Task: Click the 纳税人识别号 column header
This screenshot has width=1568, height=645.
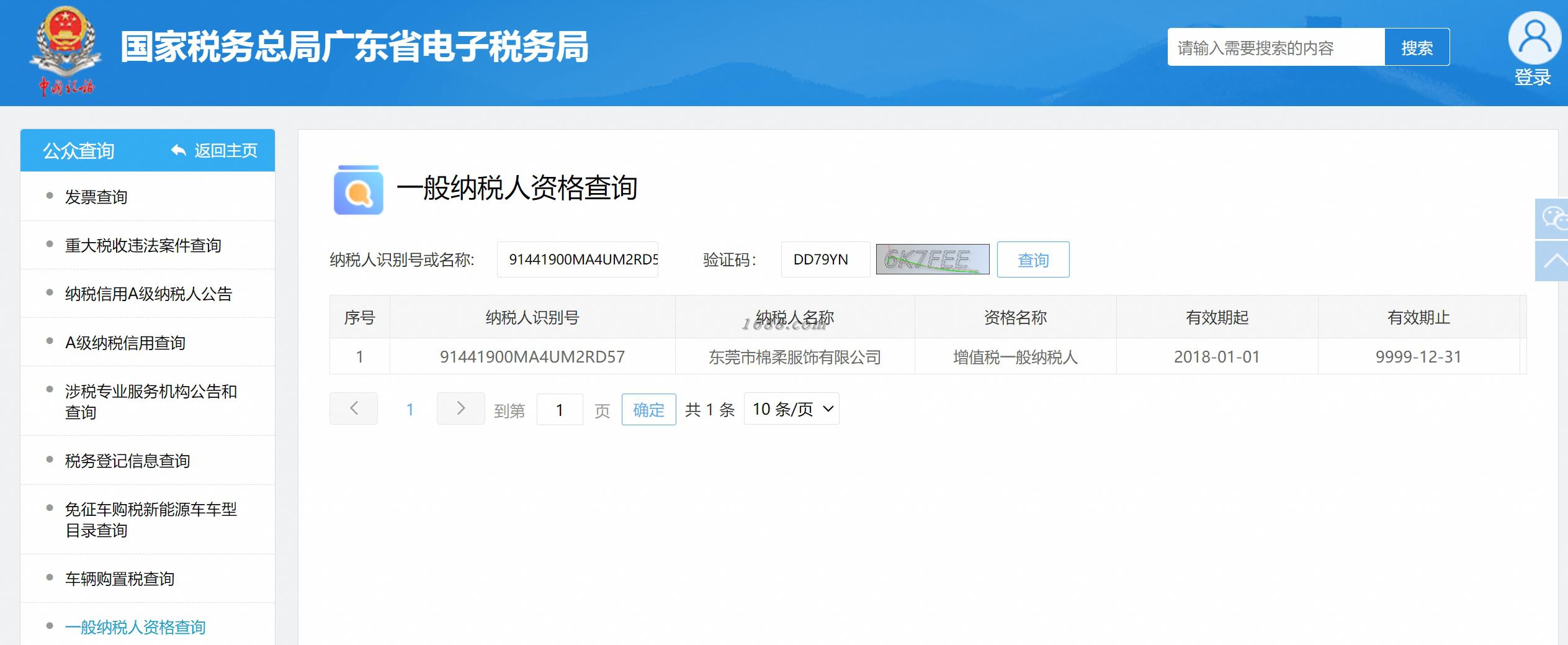Action: pos(532,317)
